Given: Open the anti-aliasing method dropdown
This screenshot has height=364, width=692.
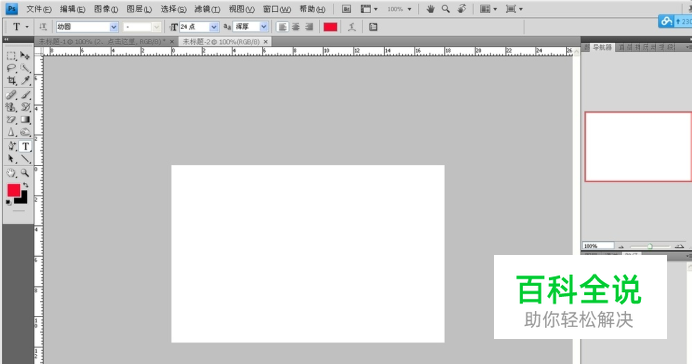Looking at the screenshot, I should (x=263, y=27).
